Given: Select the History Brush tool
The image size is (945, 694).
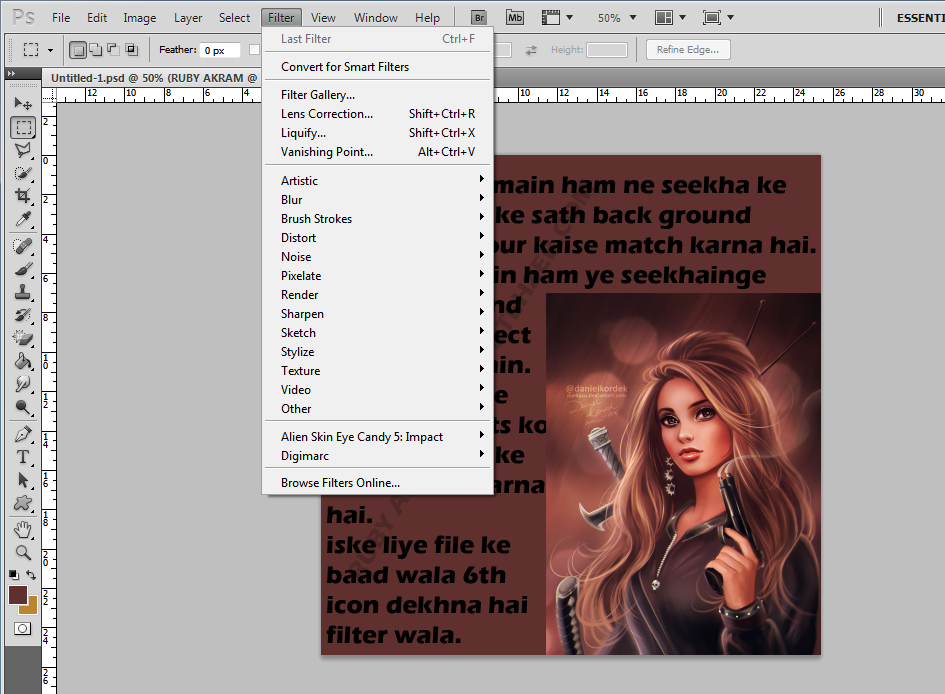Looking at the screenshot, I should point(23,315).
